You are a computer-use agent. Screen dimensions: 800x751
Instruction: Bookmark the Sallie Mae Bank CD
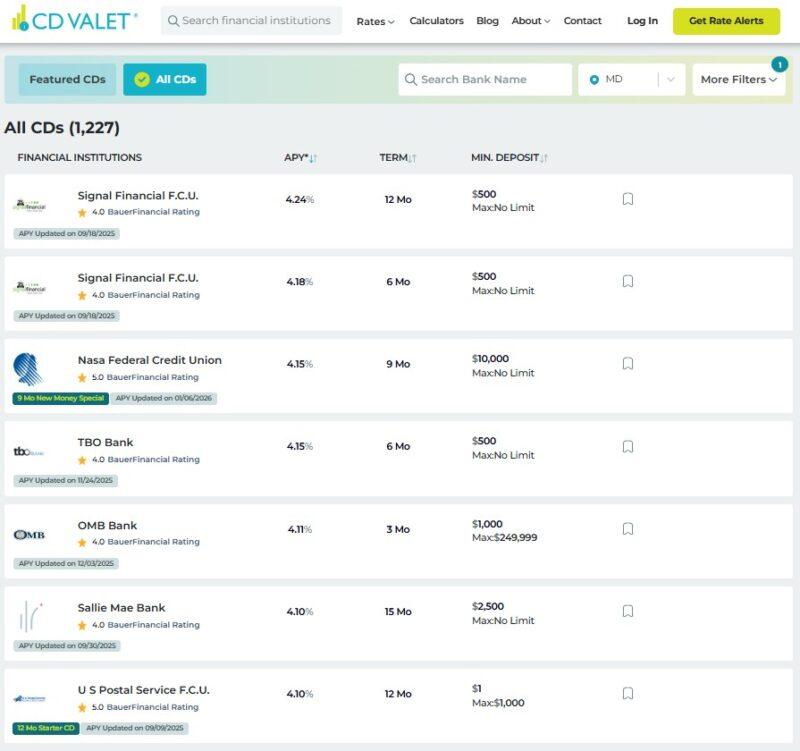(x=627, y=611)
